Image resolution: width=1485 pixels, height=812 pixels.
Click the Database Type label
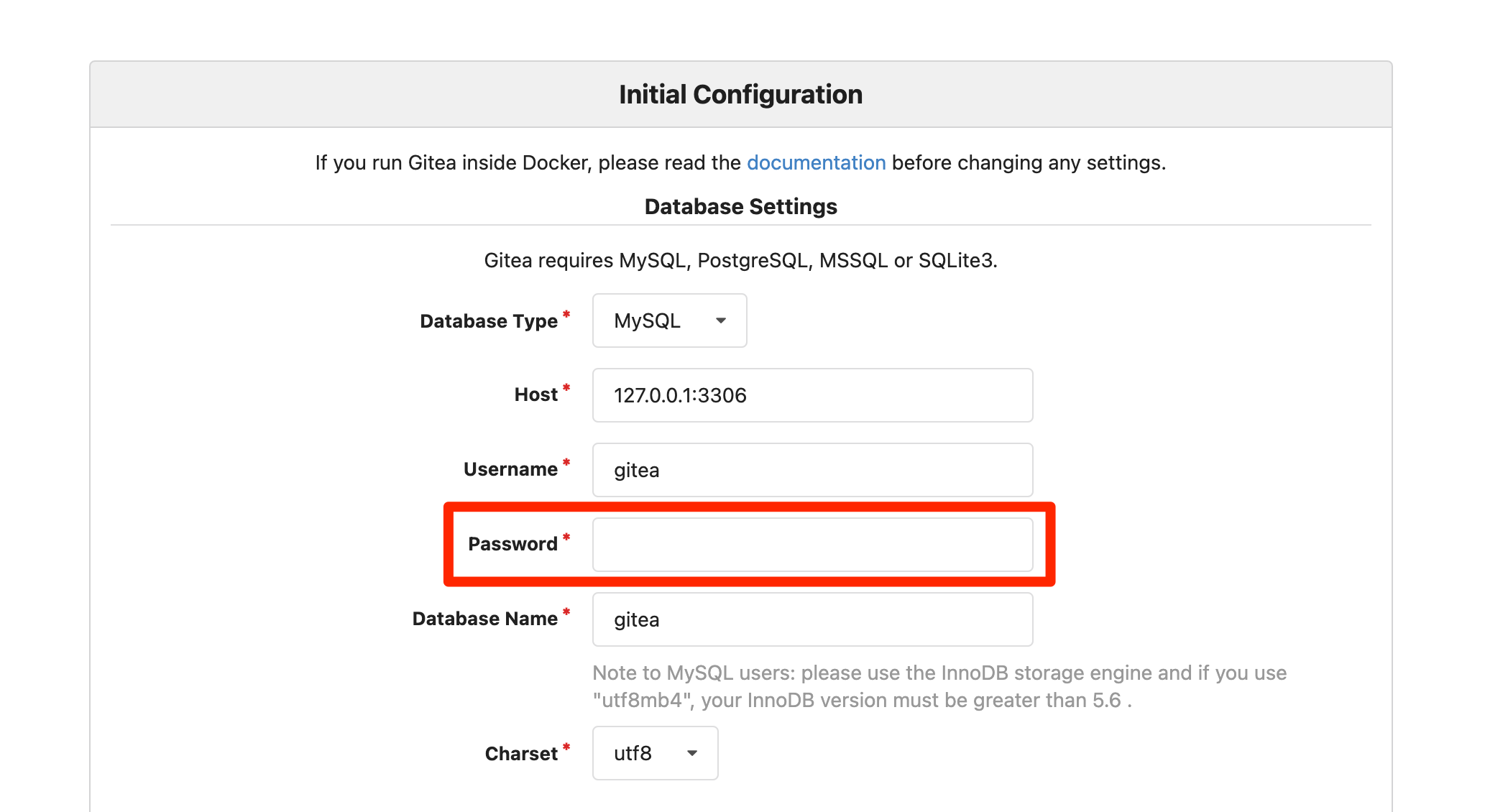click(x=486, y=321)
